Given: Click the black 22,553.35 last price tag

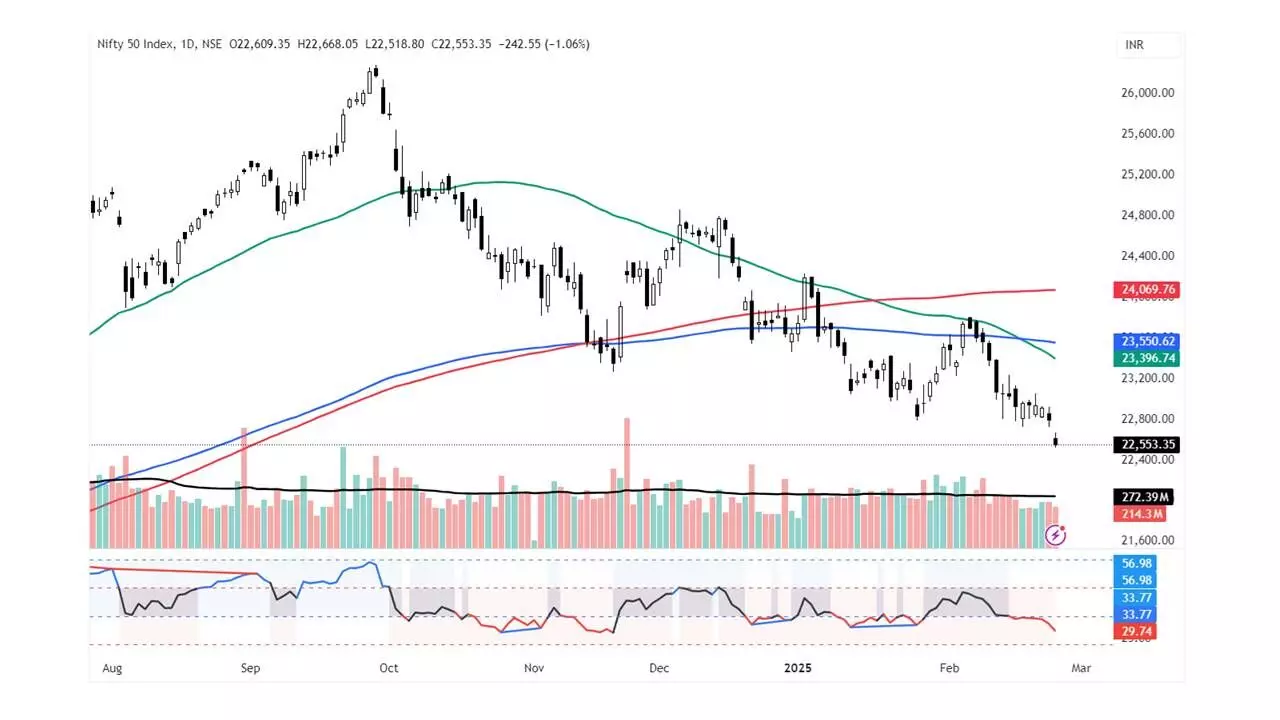Looking at the screenshot, I should coord(1149,445).
